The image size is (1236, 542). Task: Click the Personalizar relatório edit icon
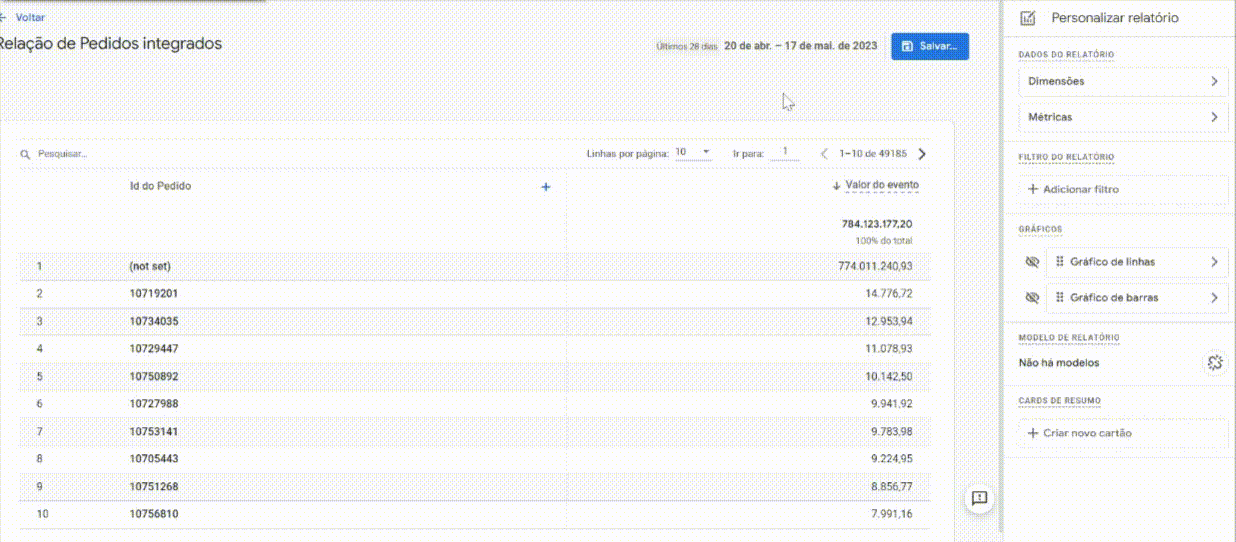coord(1026,18)
